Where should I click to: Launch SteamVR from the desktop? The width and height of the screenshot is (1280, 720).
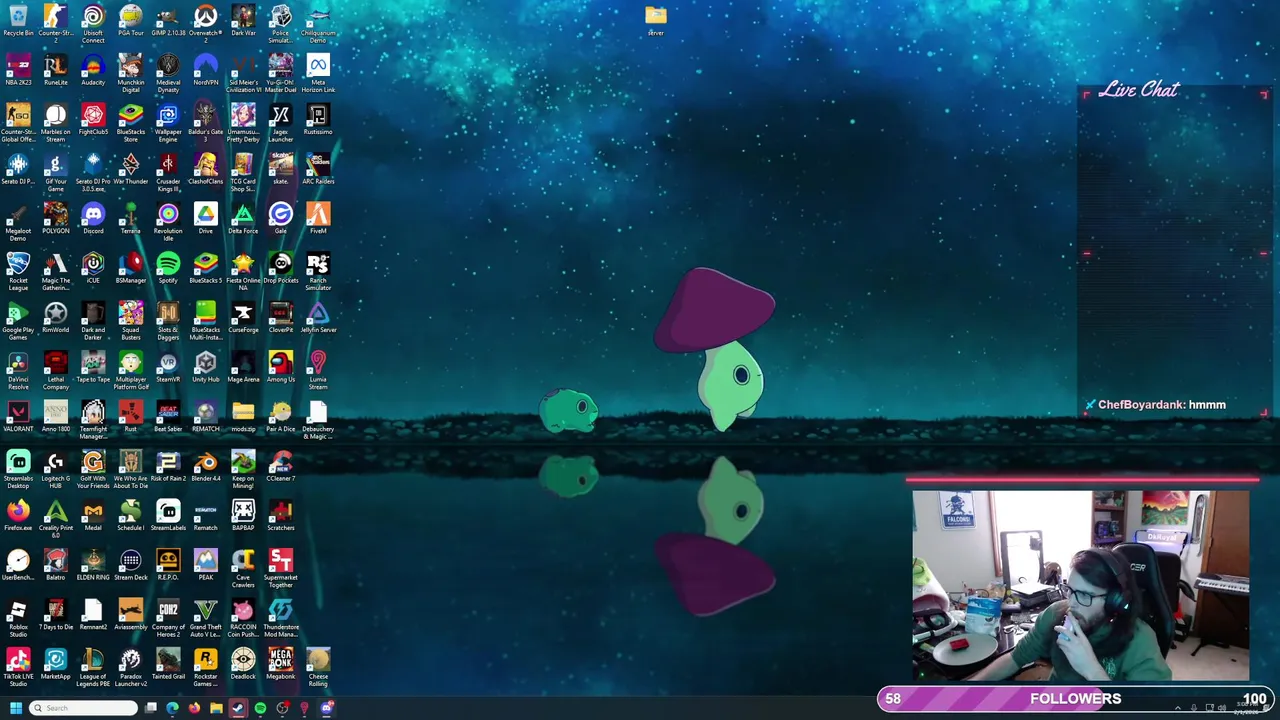168,367
